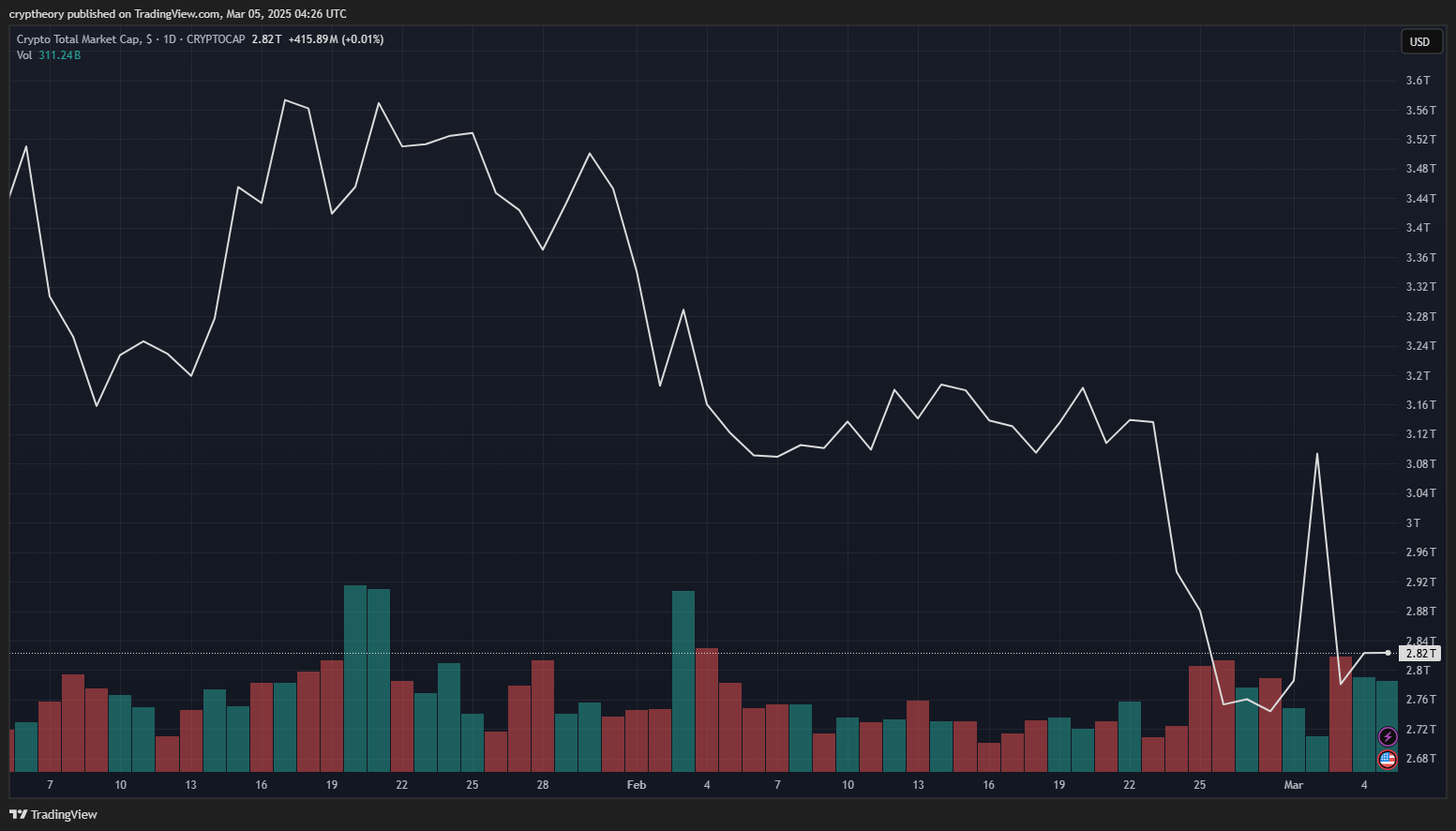Click the highlighted 2.82T price axis label

[1419, 653]
